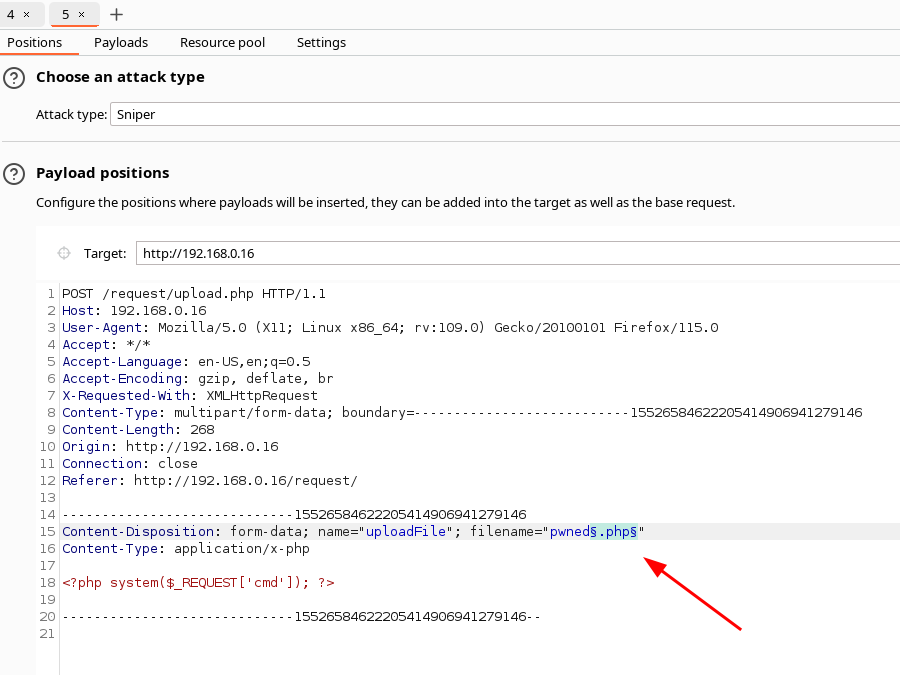Click the Target URL input field
The height and width of the screenshot is (675, 900).
pos(518,253)
